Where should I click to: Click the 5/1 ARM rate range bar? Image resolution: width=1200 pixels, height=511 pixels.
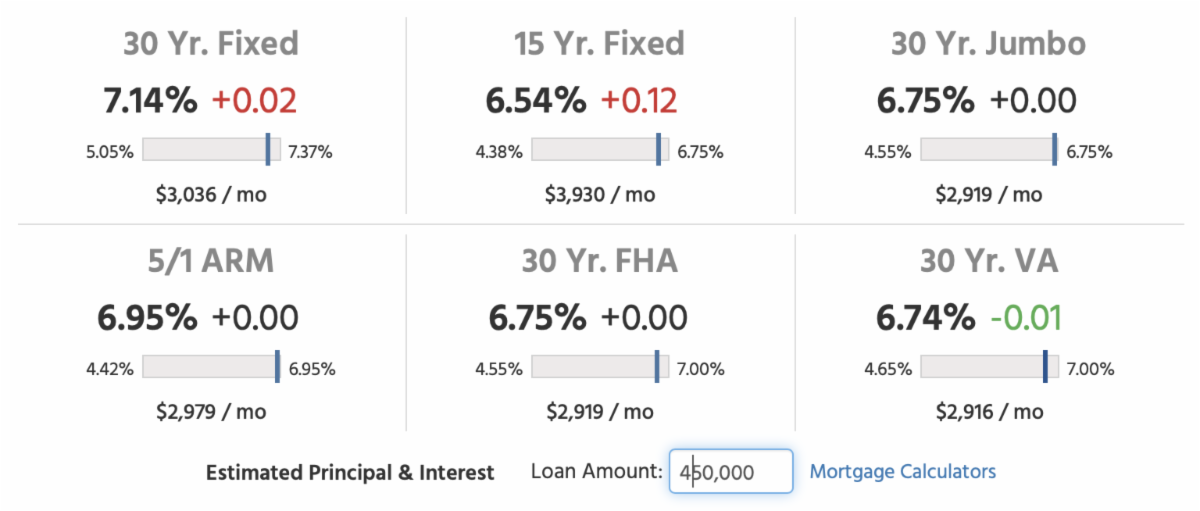[x=211, y=367]
